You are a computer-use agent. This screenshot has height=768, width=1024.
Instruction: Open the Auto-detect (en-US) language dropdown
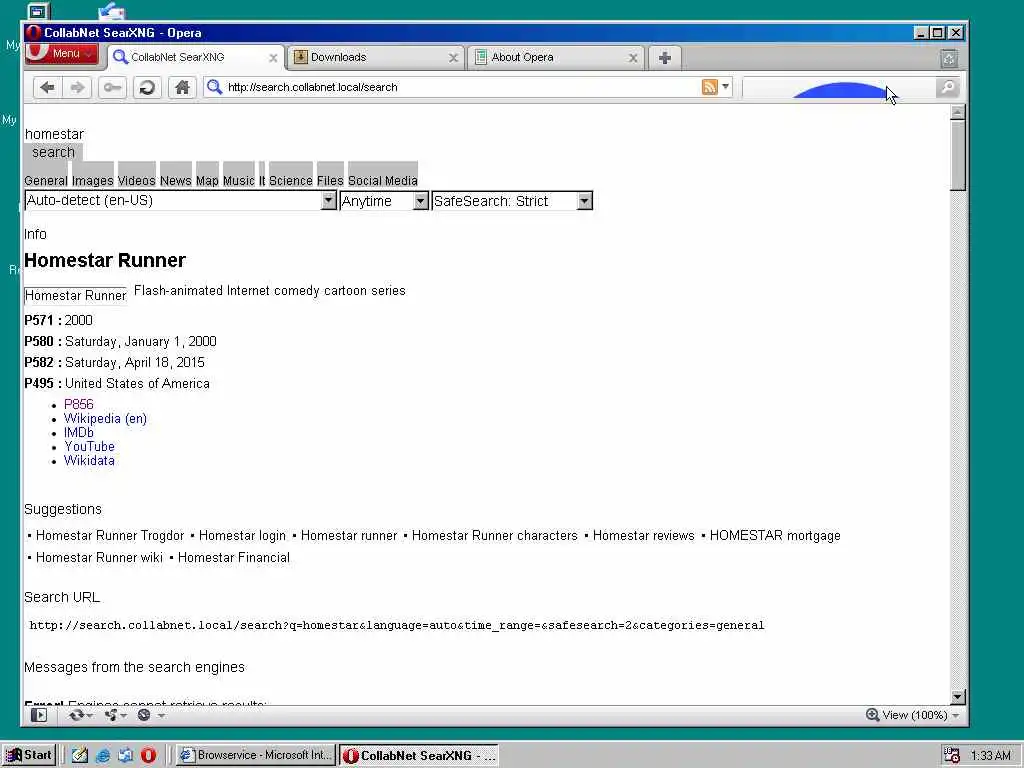[180, 200]
